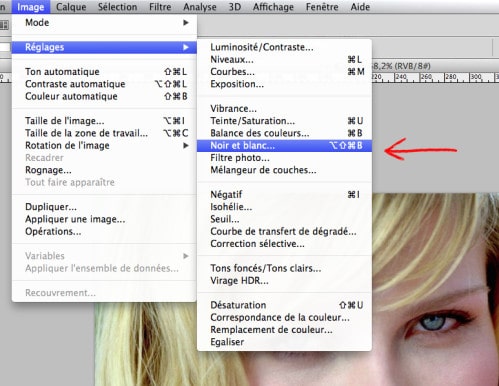499x386 pixels.
Task: Select the Réglages submenu entry
Action: (x=104, y=47)
